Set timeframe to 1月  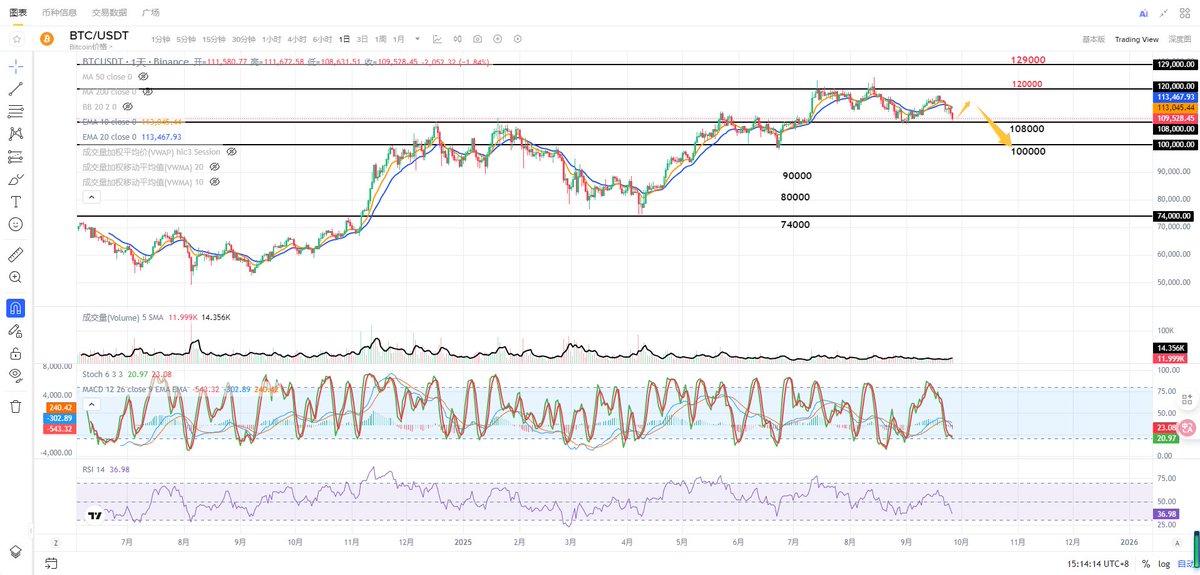pyautogui.click(x=399, y=39)
